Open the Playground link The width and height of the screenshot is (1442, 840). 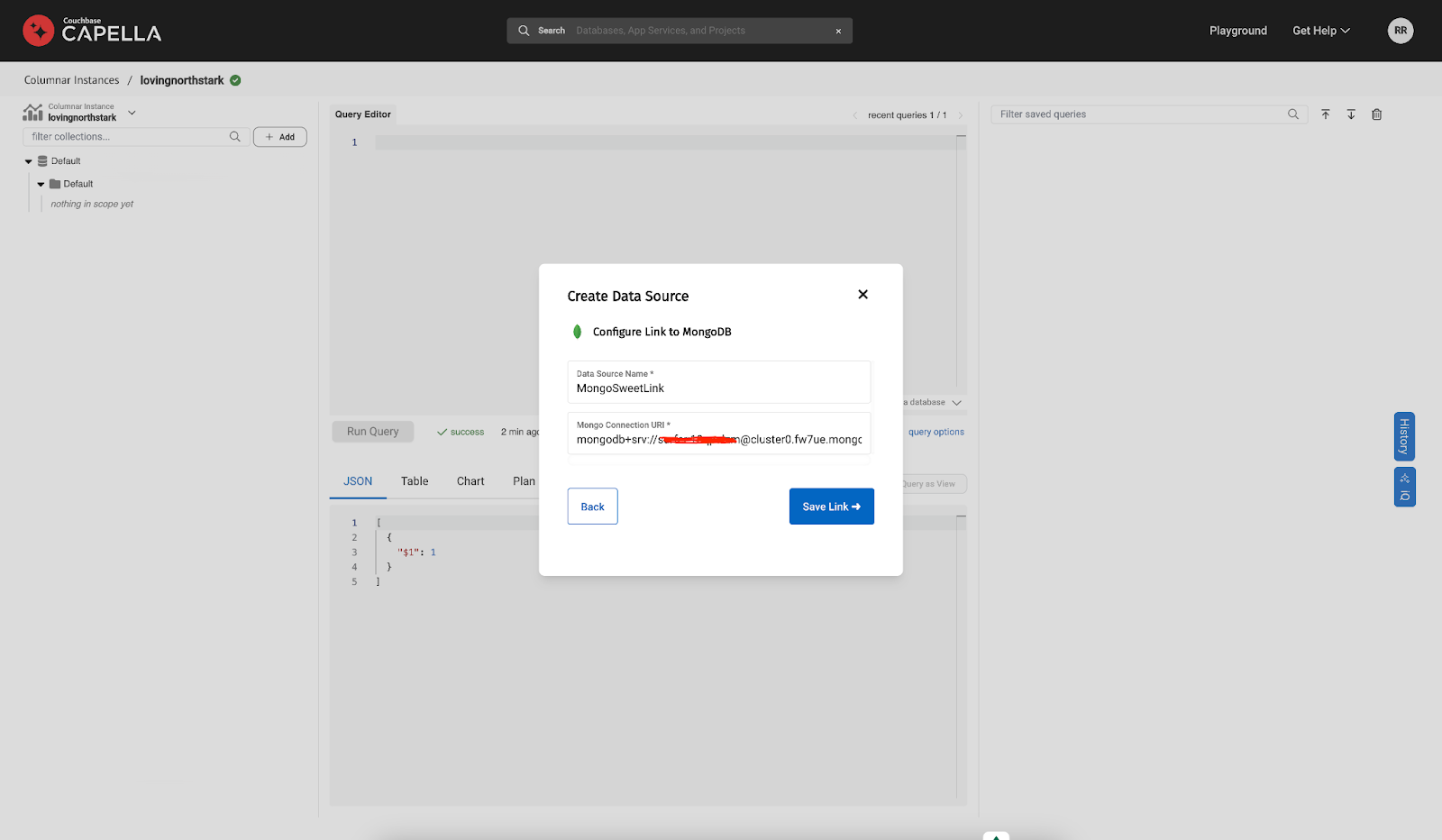click(x=1238, y=31)
